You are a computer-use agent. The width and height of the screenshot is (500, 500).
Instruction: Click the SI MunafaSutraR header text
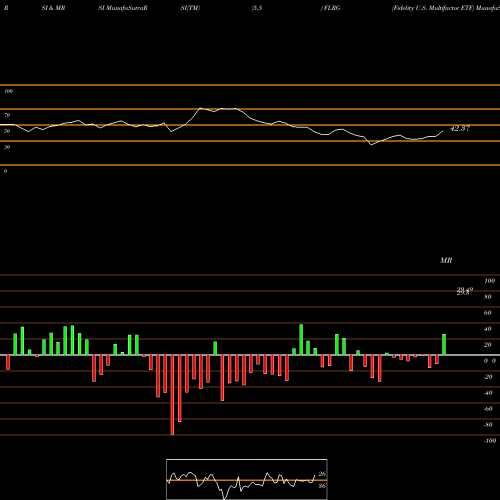(x=123, y=8)
